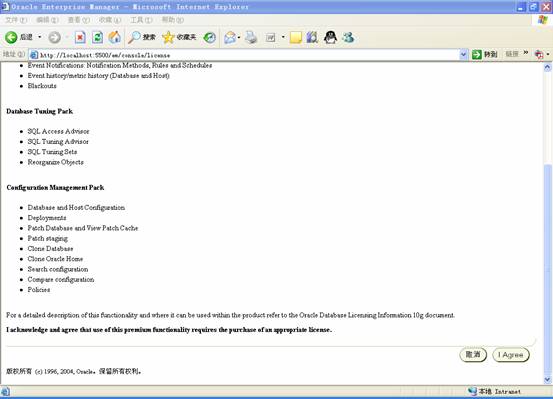
Task: Click the bold license acknowledgement sentence
Action: (169, 330)
